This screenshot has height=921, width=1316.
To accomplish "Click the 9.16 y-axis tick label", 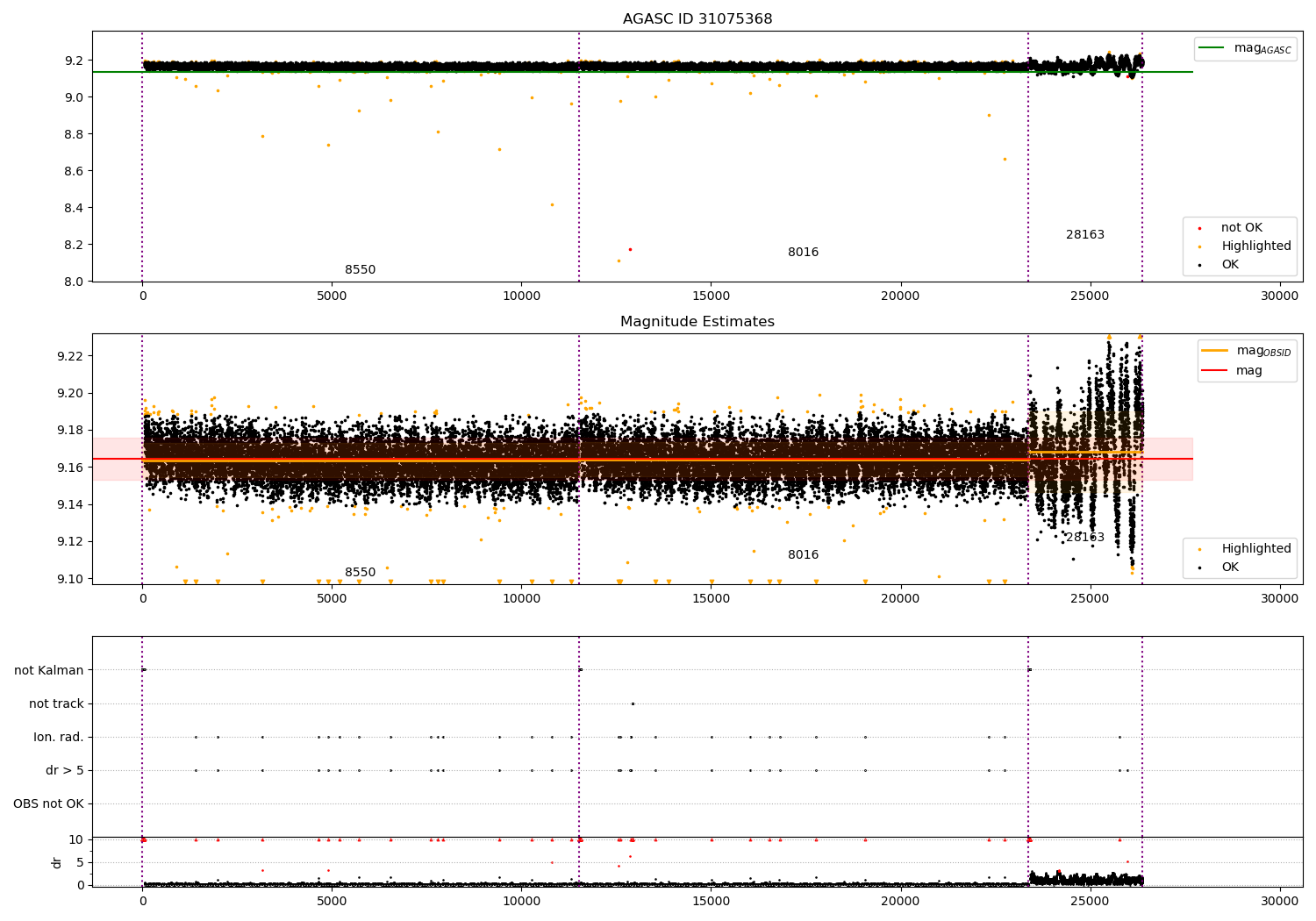I will (x=70, y=468).
